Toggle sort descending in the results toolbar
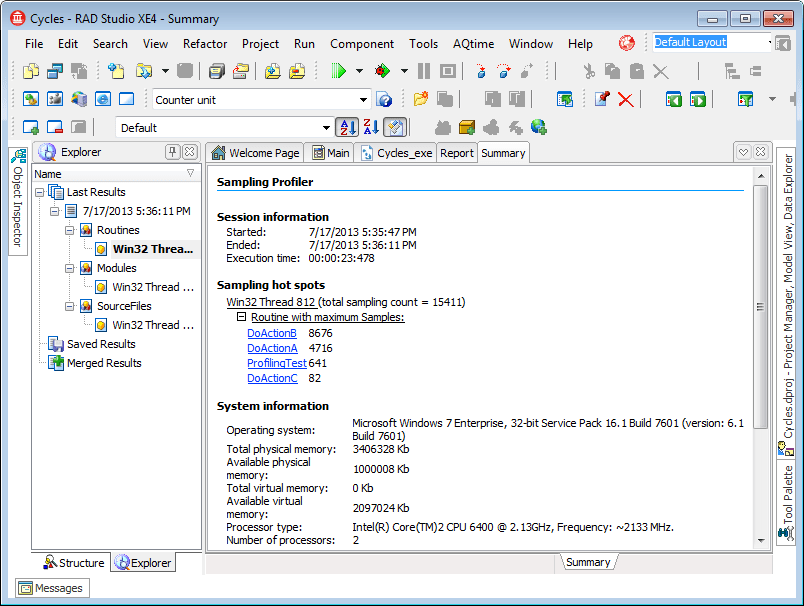 click(x=369, y=126)
